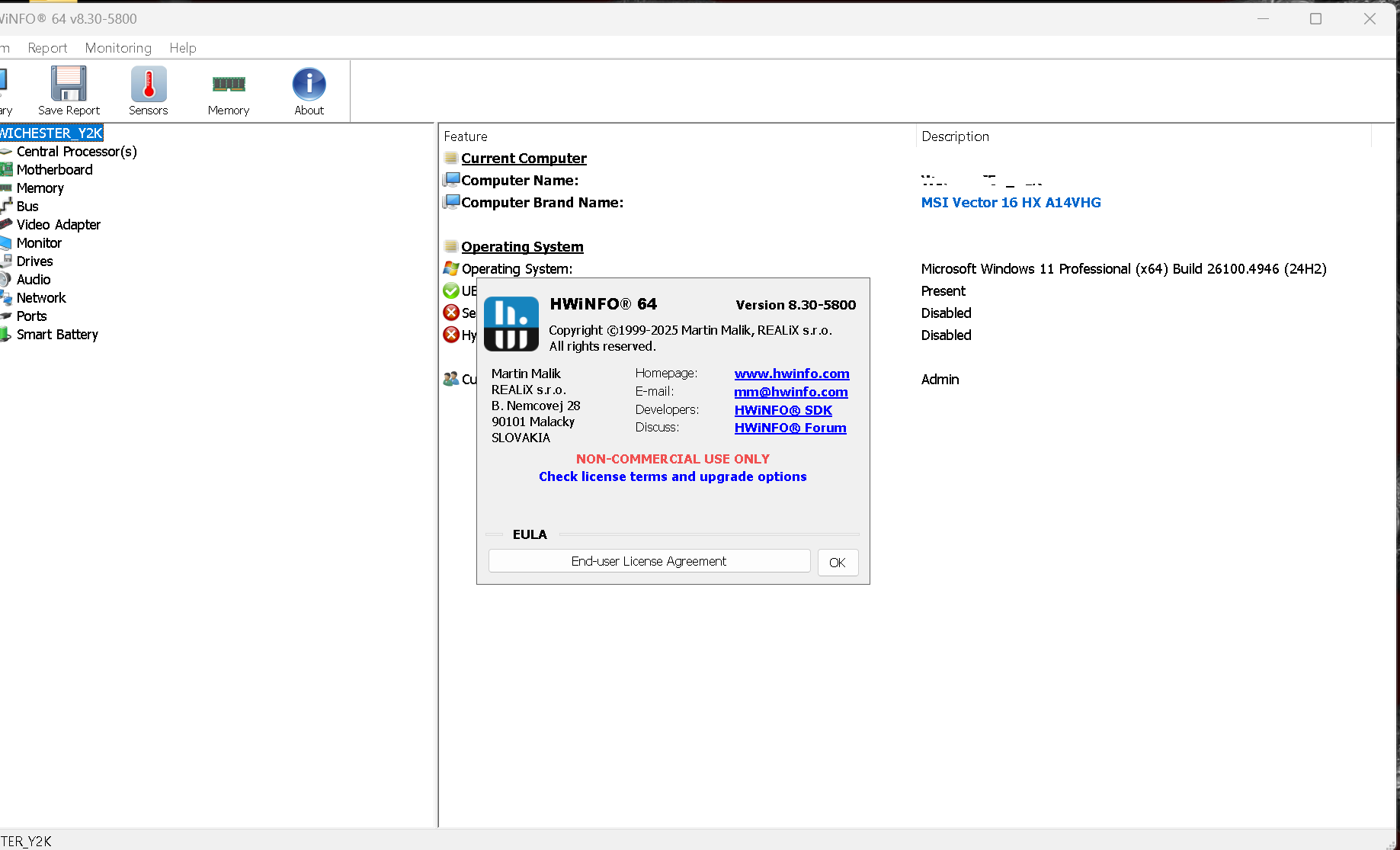Select Monitor in the device tree

(x=40, y=243)
